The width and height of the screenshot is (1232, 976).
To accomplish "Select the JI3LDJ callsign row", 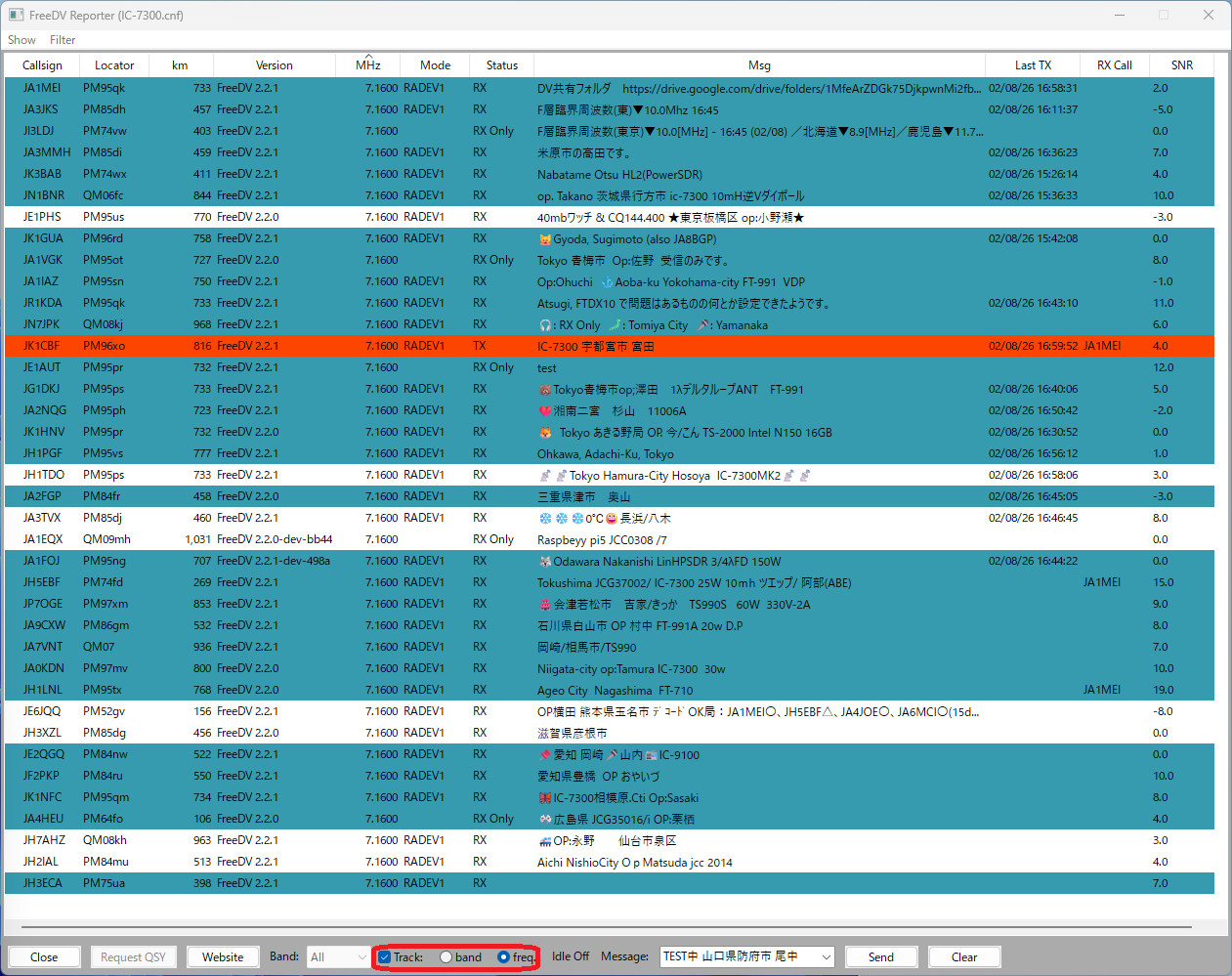I will (x=610, y=131).
